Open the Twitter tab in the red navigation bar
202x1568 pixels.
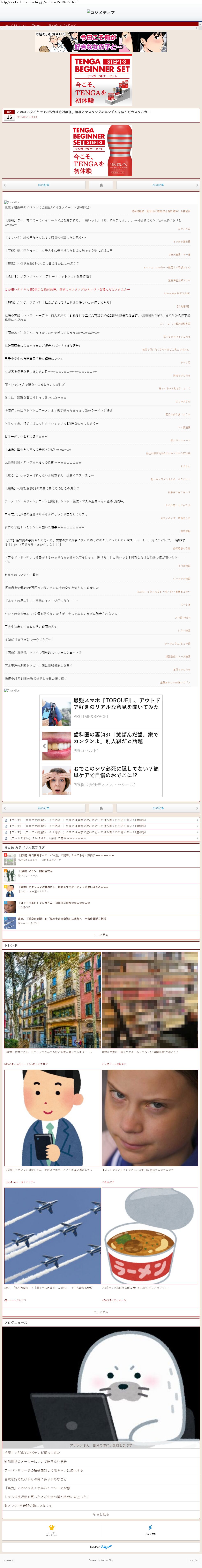click(37, 26)
